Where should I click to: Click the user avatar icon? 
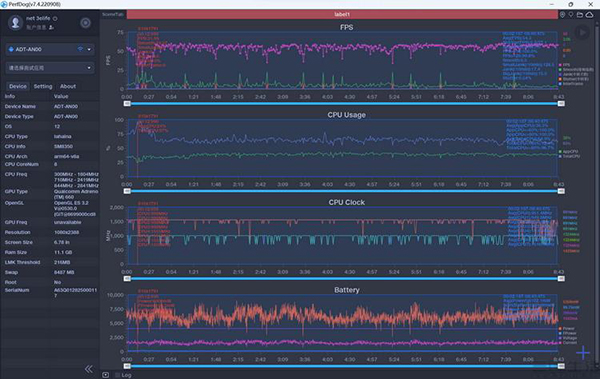coord(15,23)
